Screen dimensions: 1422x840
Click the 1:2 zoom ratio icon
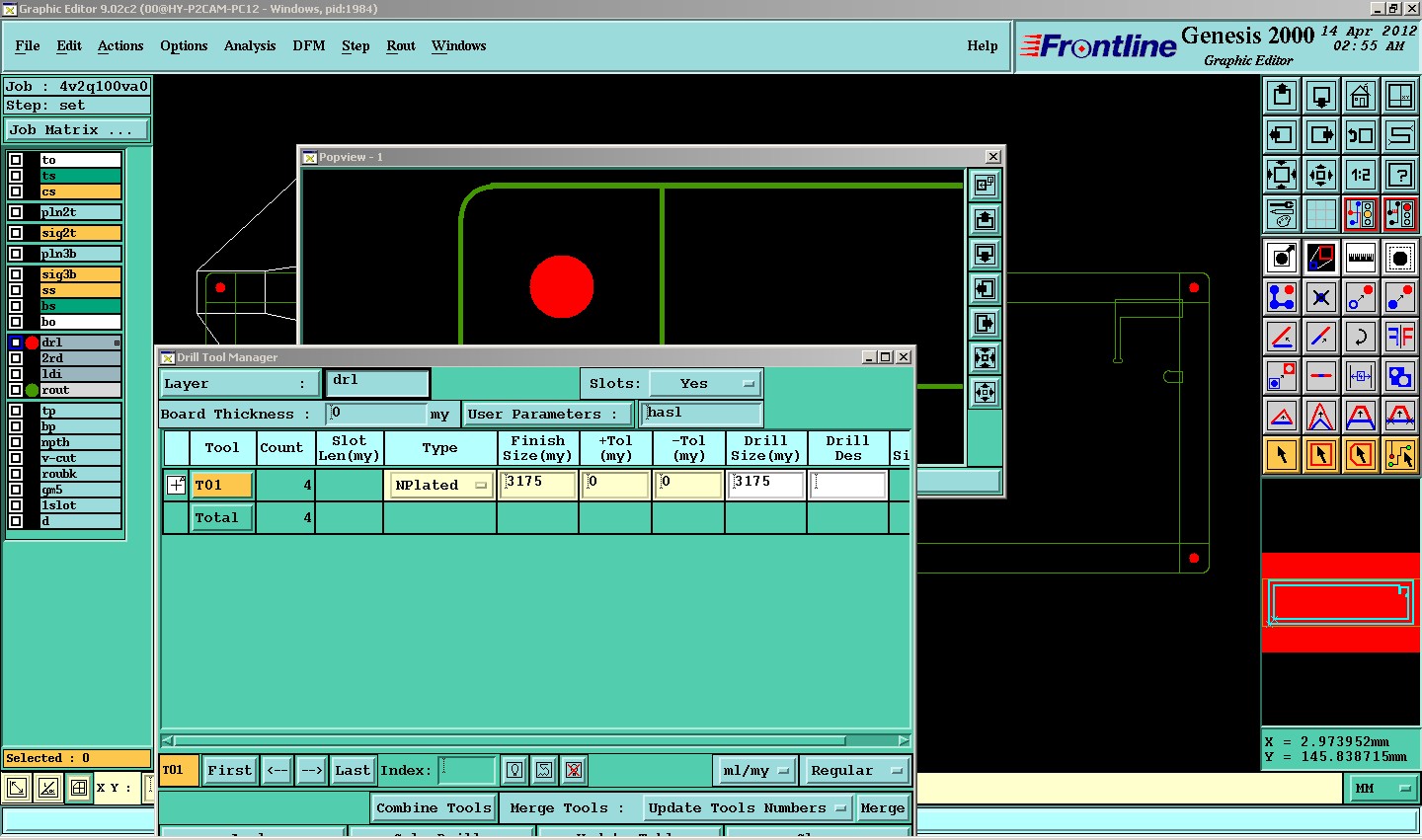1361,175
